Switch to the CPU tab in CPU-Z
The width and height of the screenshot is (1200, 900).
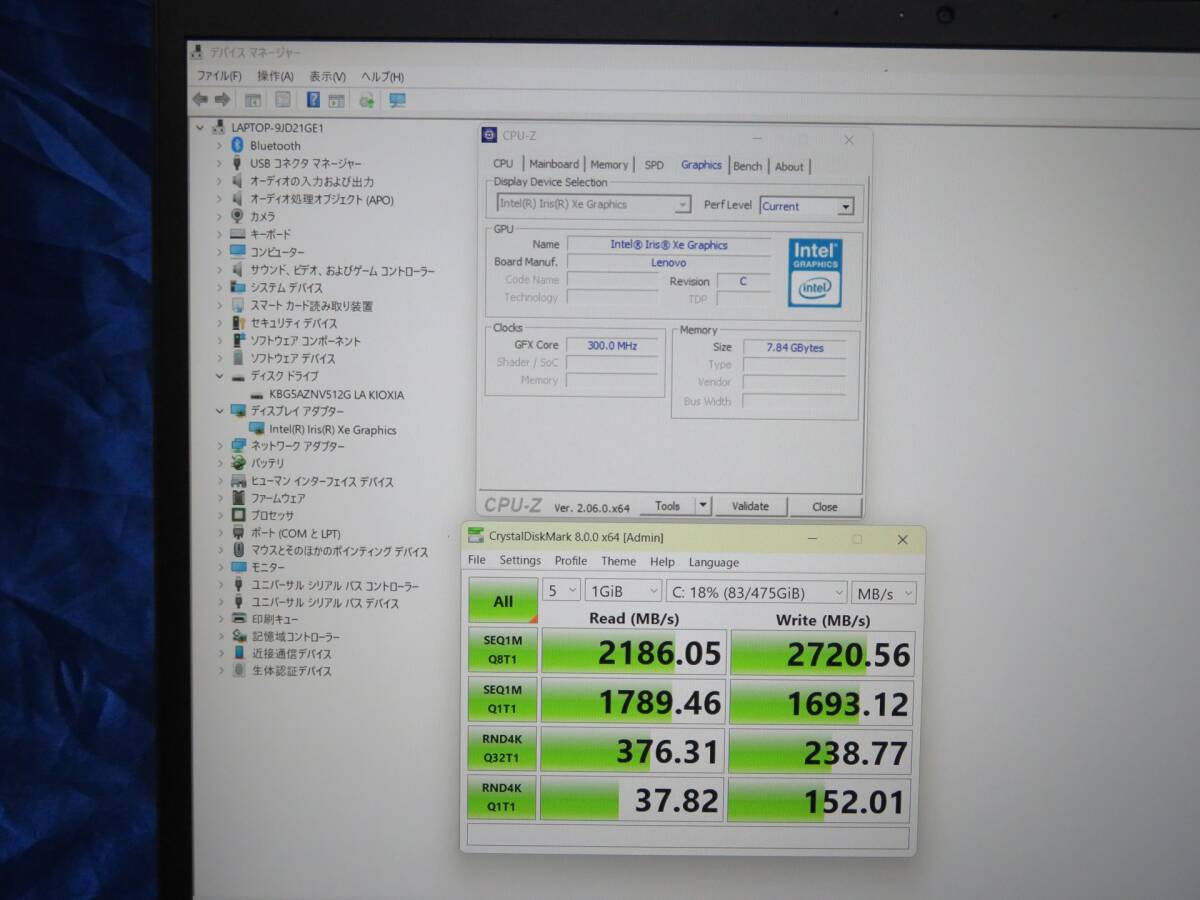(503, 164)
